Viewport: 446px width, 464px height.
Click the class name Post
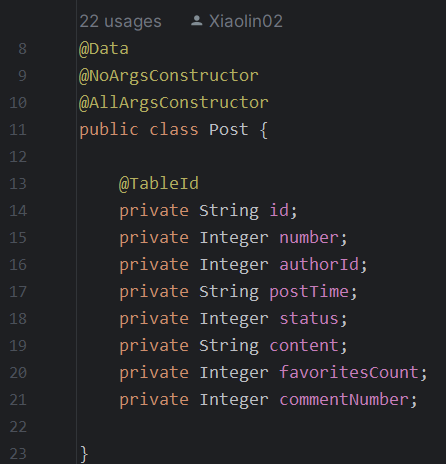(x=229, y=129)
